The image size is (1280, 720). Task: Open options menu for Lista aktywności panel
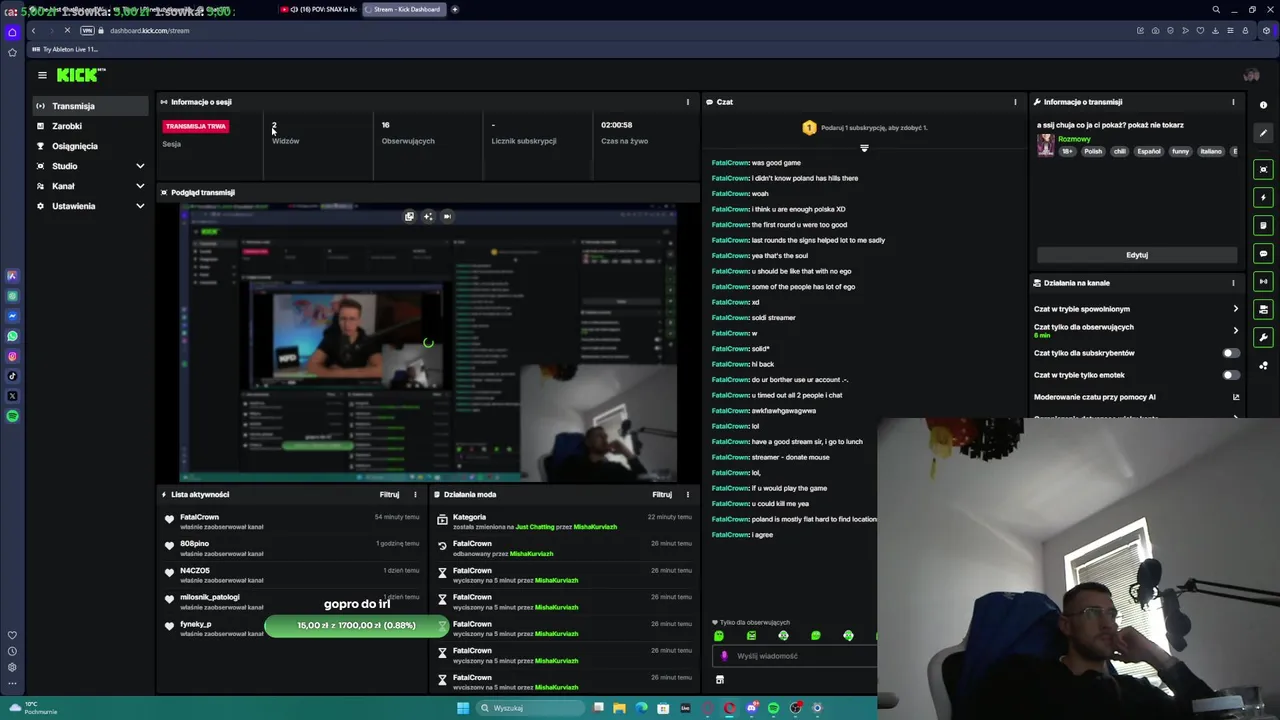pyautogui.click(x=415, y=494)
